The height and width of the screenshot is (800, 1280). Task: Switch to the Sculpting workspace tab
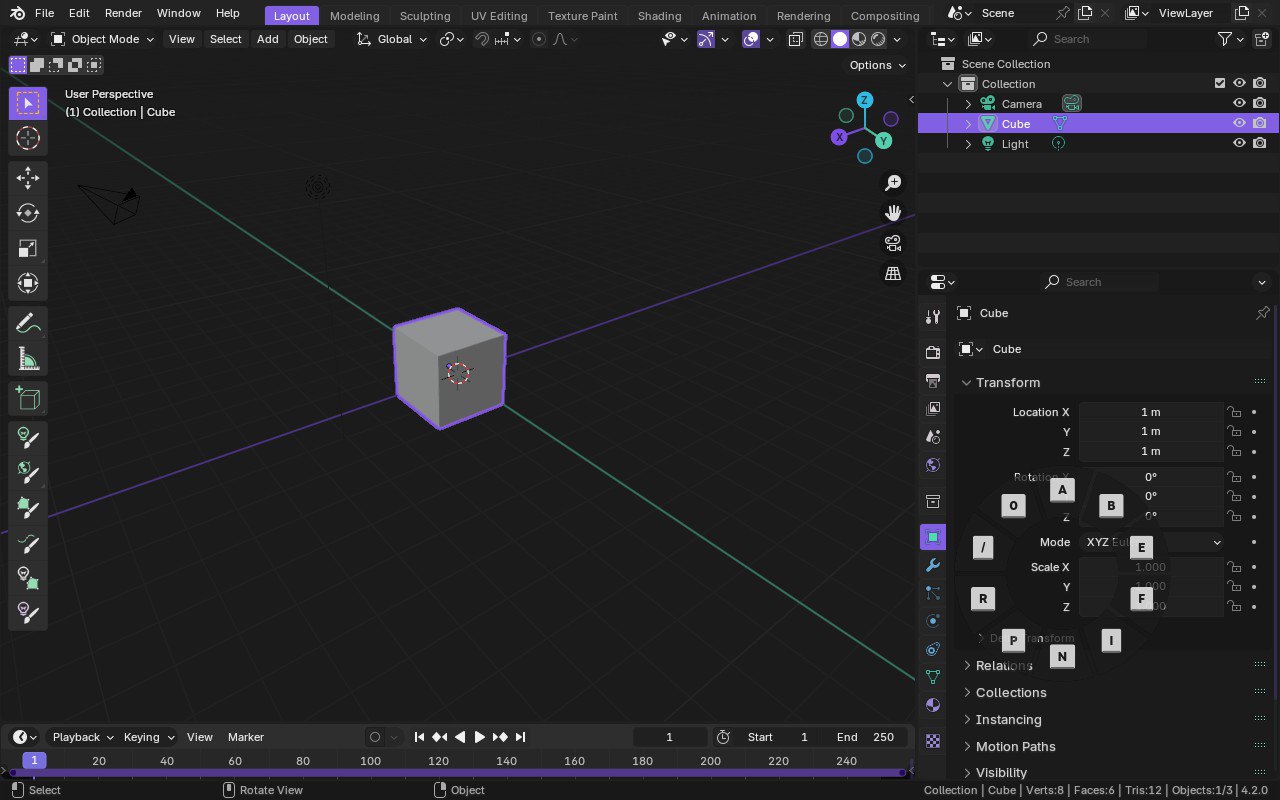tap(424, 15)
